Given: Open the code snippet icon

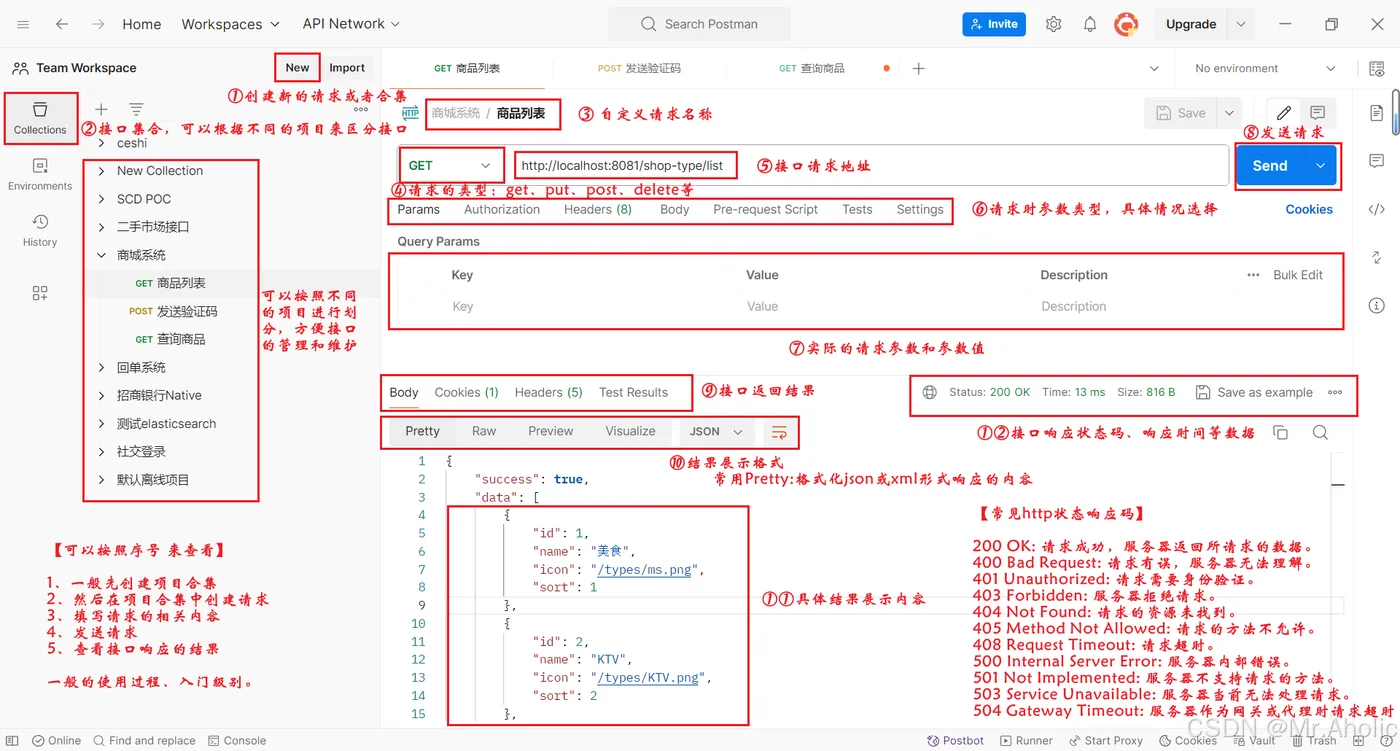Looking at the screenshot, I should pos(1377,209).
